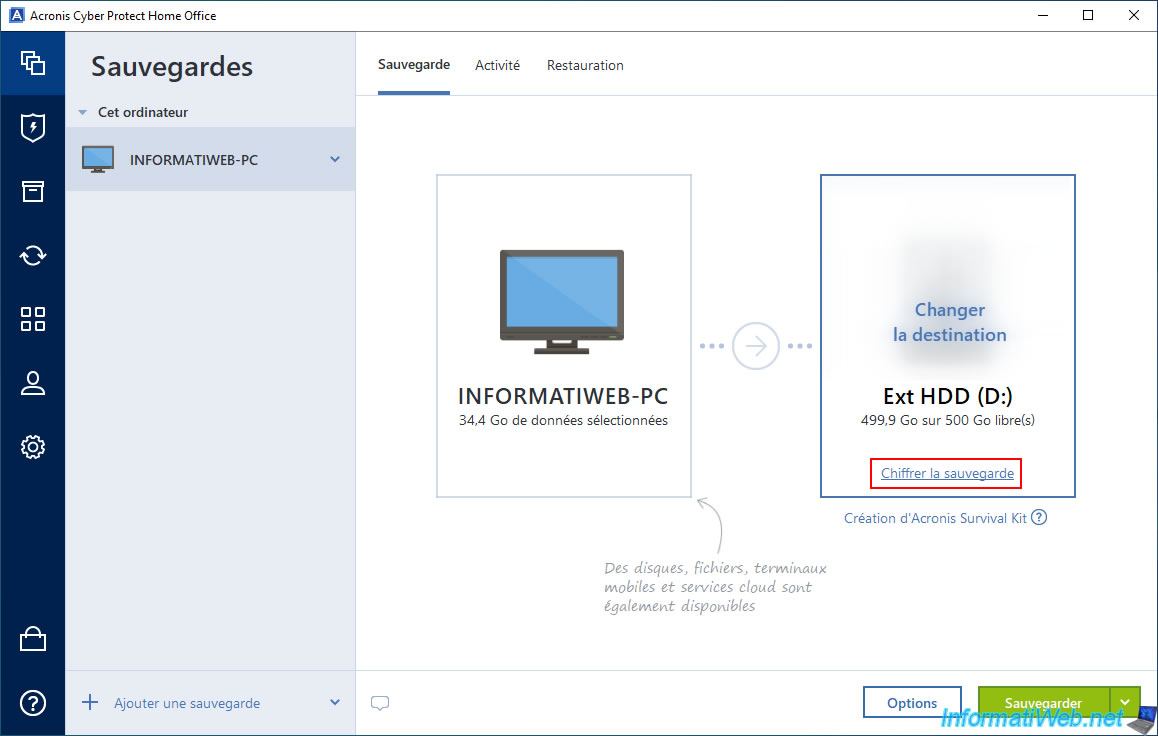Click the arrow circle between source and destination
This screenshot has height=736, width=1158.
[x=756, y=345]
